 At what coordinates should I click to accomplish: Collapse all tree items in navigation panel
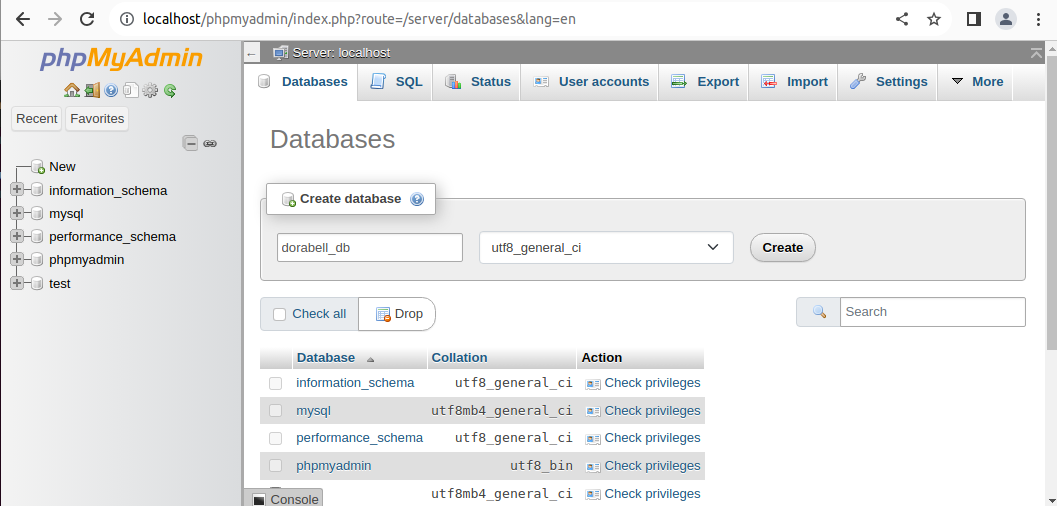pos(190,143)
